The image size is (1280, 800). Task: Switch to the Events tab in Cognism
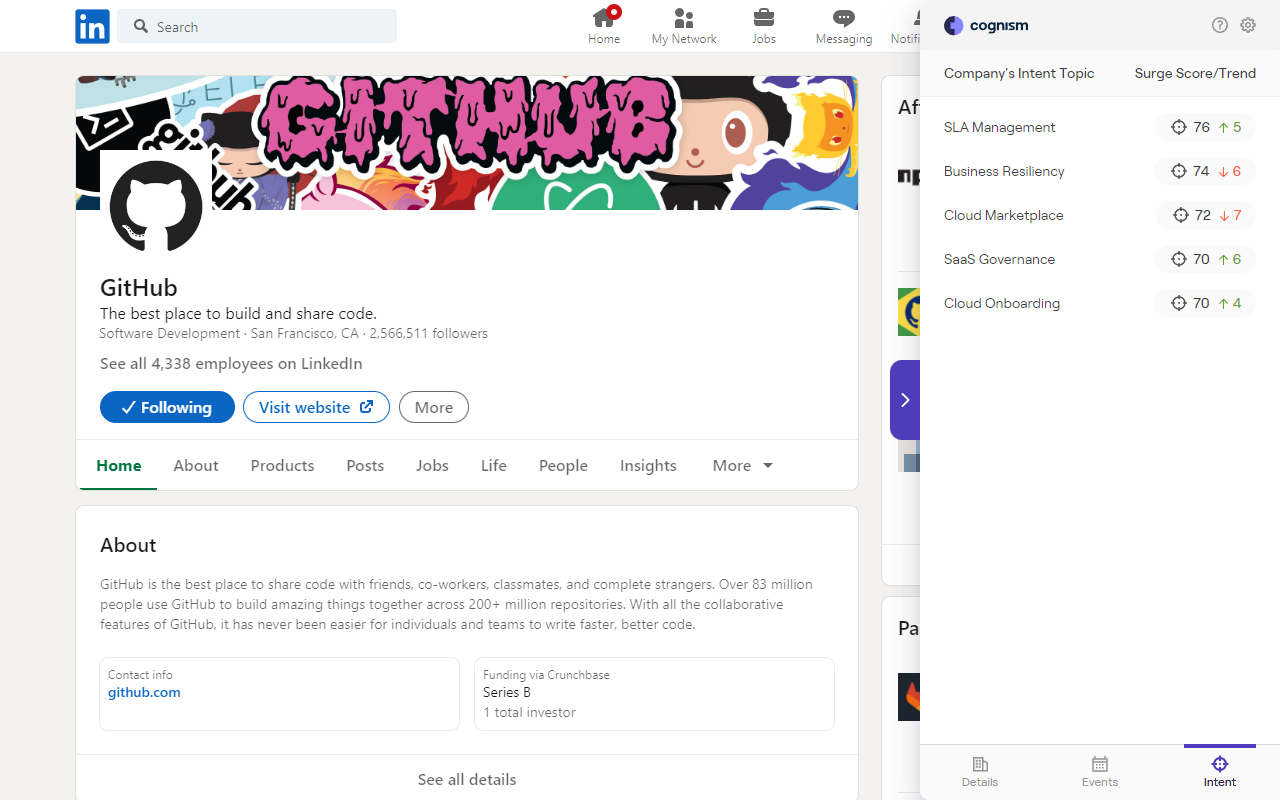click(x=1100, y=772)
